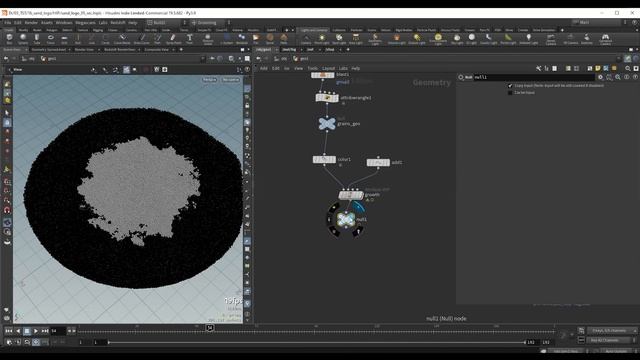Open the File menu

(8, 22)
